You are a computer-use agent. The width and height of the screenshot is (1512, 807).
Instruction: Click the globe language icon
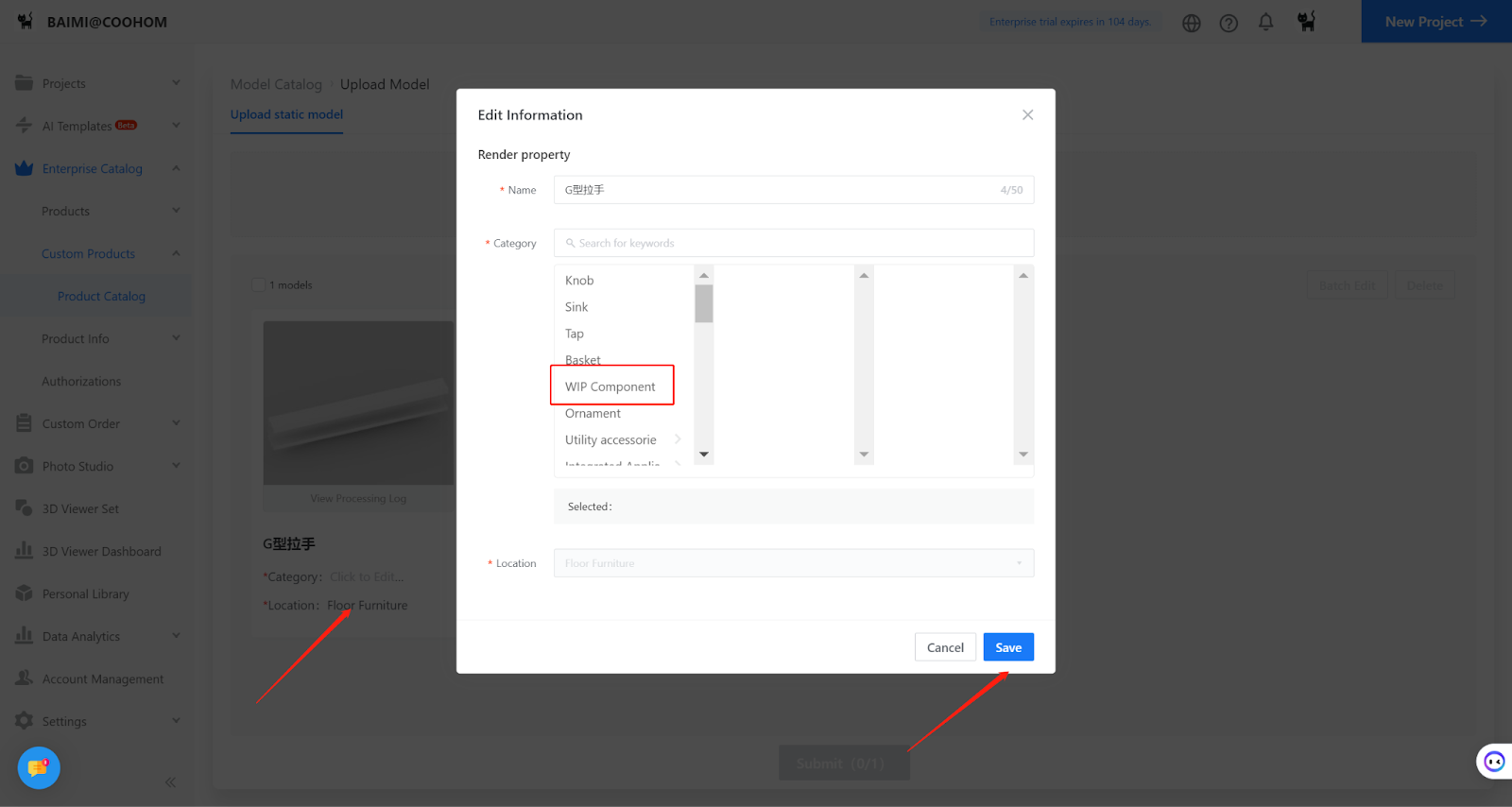point(1191,23)
